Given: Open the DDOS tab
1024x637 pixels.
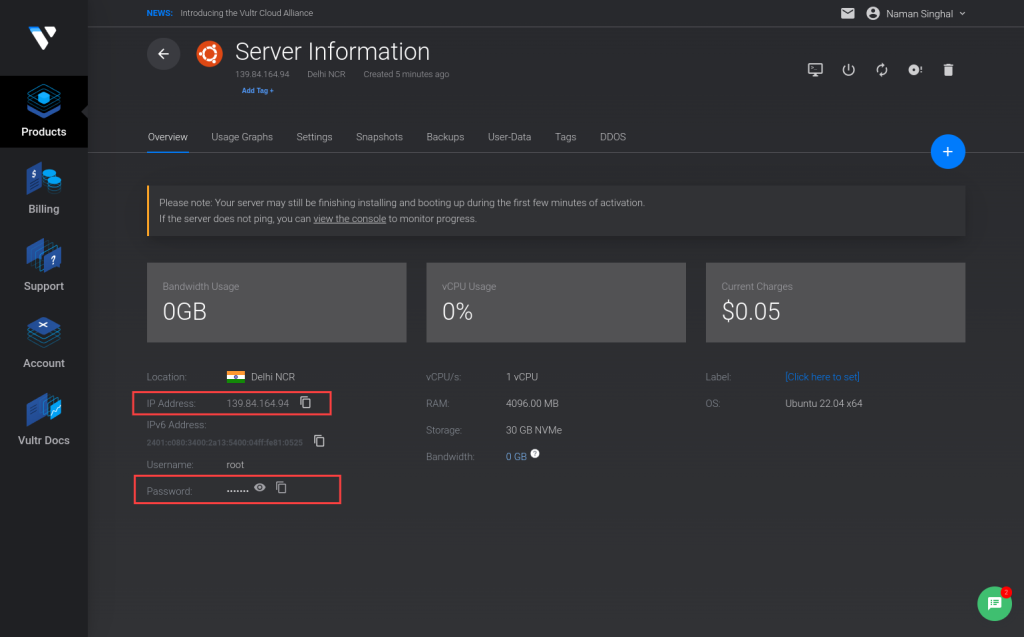Looking at the screenshot, I should tap(613, 137).
